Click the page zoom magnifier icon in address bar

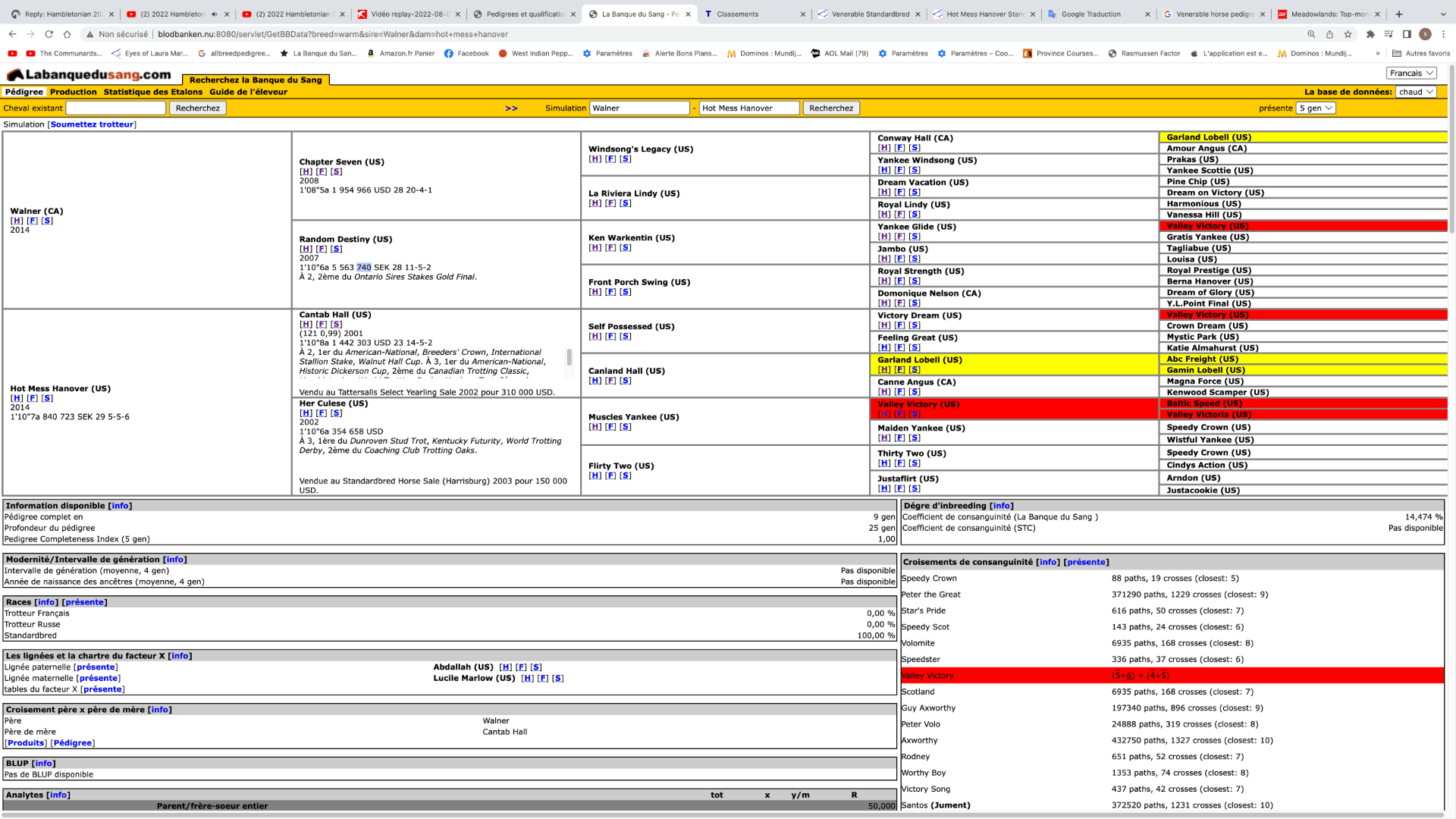pos(1311,34)
